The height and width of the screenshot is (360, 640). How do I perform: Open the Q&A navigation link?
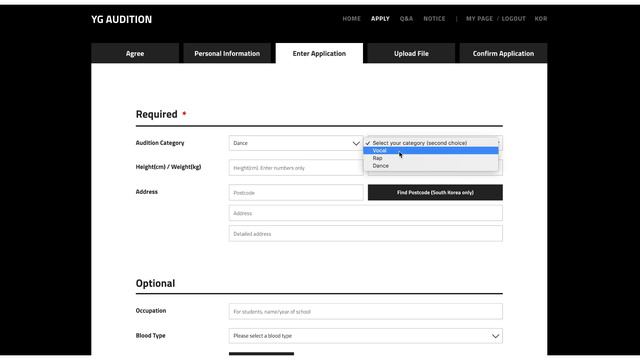(x=406, y=18)
